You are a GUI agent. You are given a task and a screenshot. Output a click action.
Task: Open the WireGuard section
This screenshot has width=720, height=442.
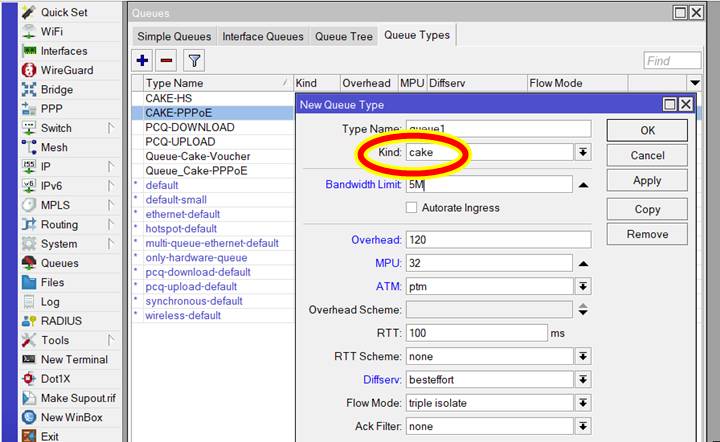(x=67, y=70)
